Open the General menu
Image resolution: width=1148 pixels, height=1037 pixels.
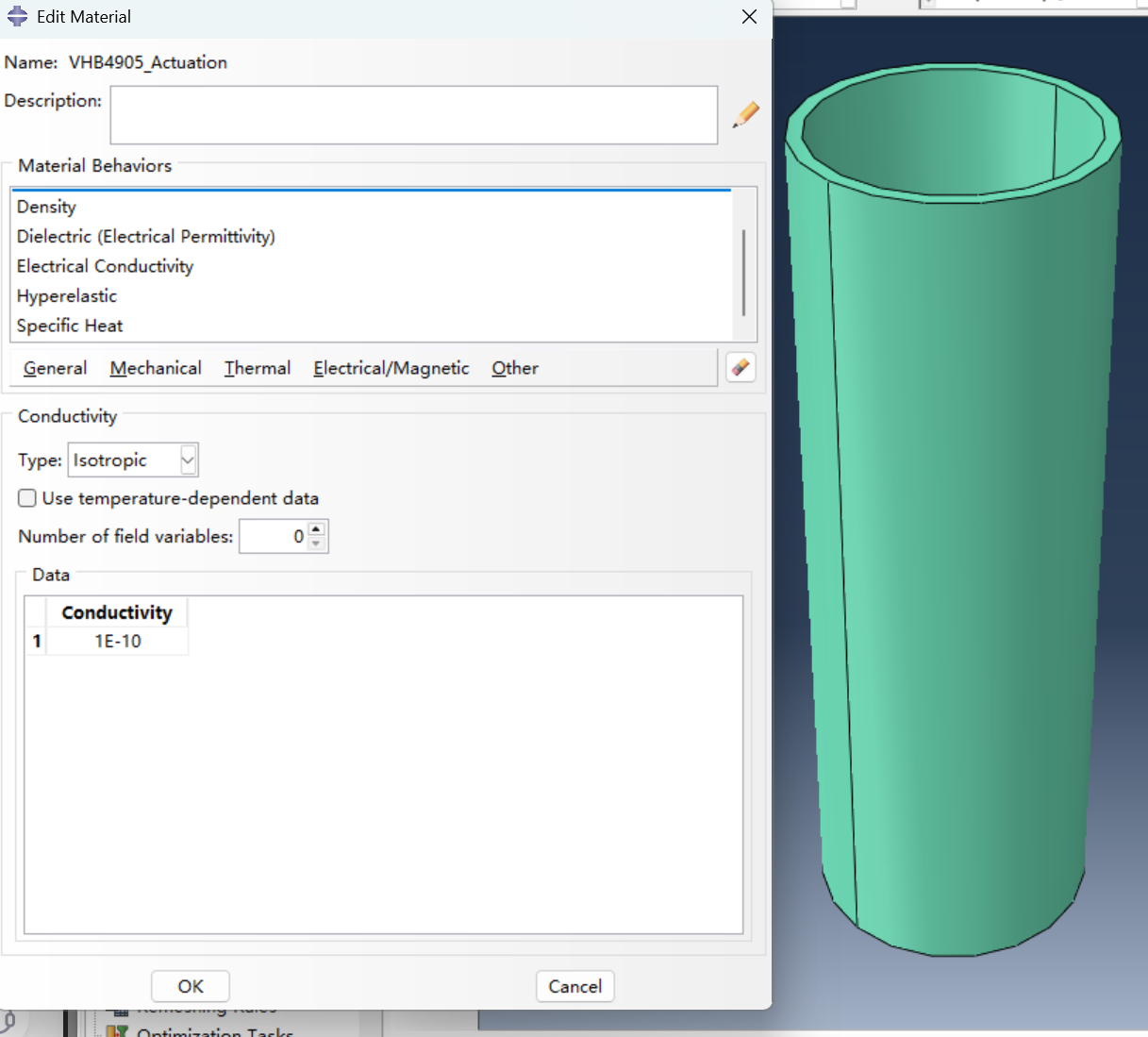tap(55, 368)
